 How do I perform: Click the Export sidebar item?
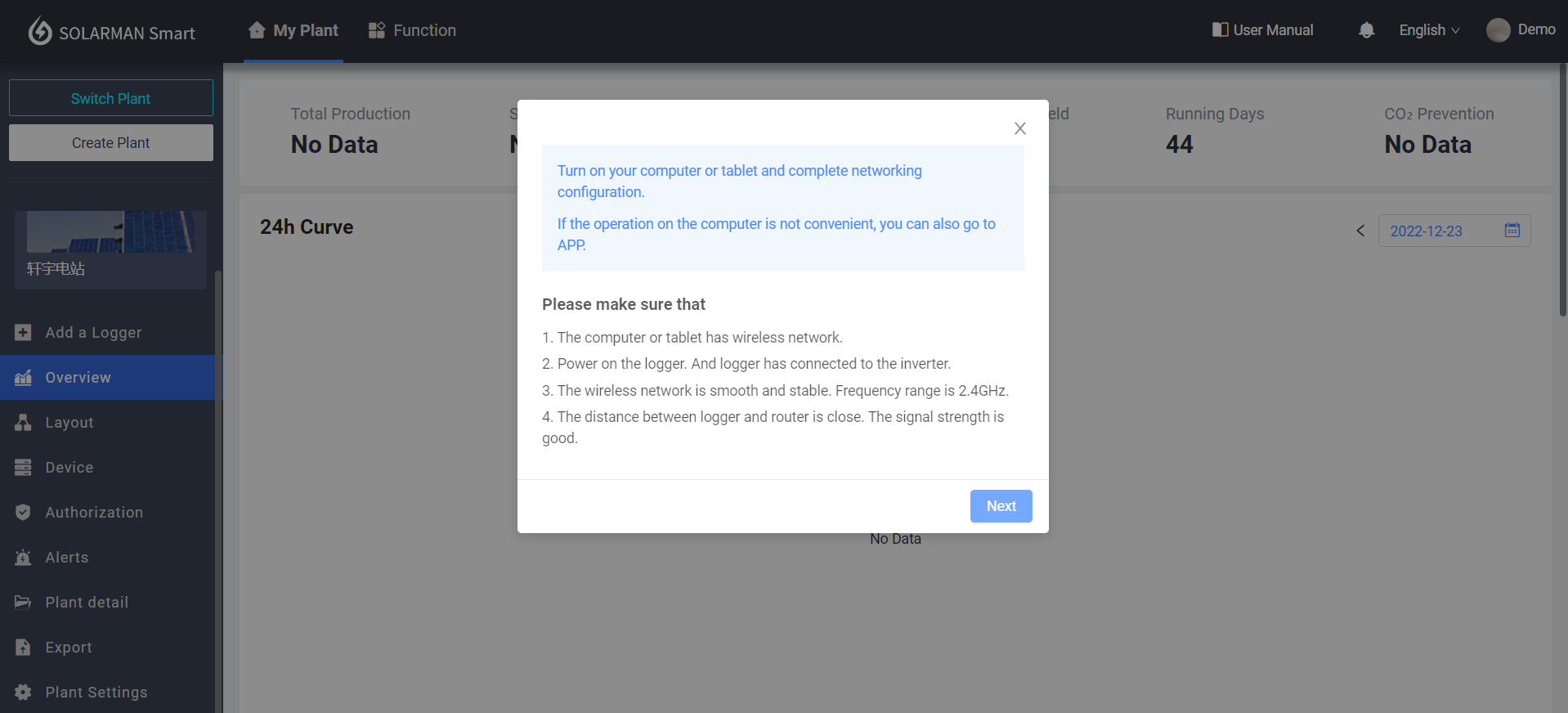(x=69, y=648)
